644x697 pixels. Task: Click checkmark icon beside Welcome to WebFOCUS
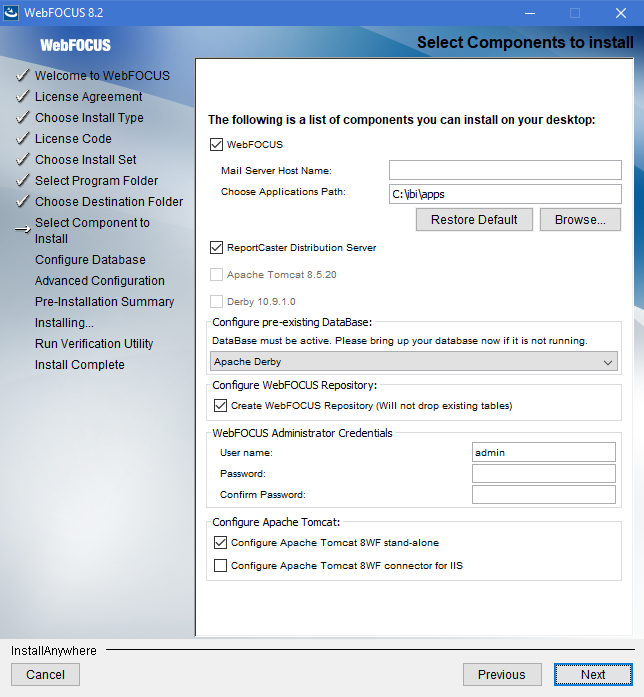(x=23, y=75)
